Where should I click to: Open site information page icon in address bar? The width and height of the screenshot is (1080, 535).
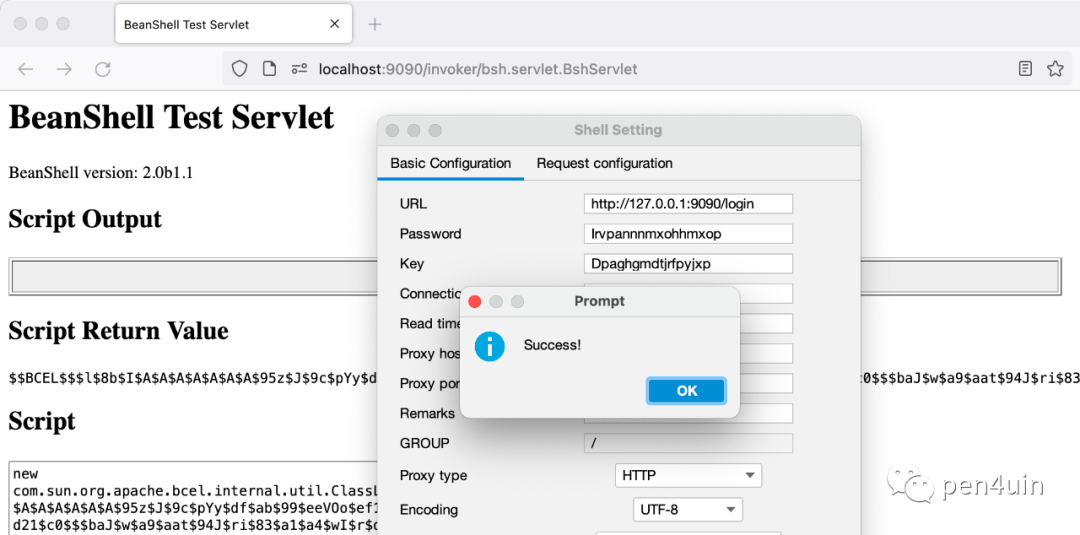pos(269,69)
